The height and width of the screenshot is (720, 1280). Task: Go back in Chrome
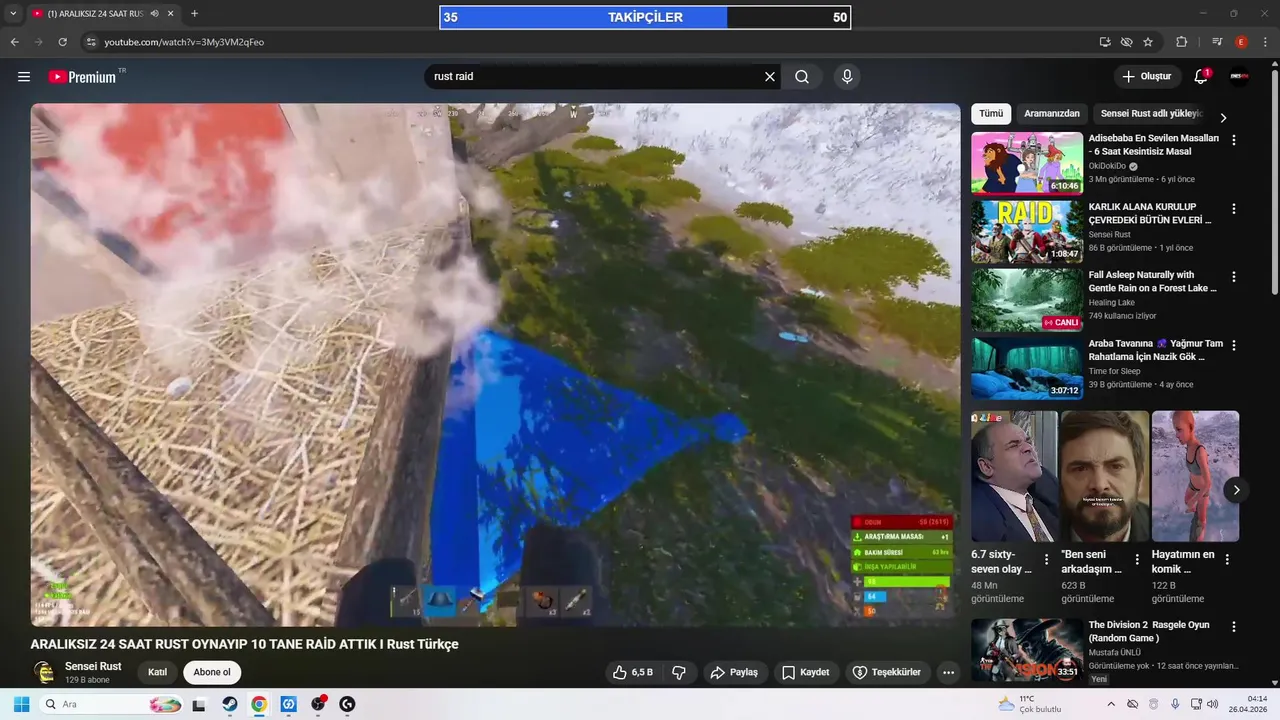(x=14, y=42)
